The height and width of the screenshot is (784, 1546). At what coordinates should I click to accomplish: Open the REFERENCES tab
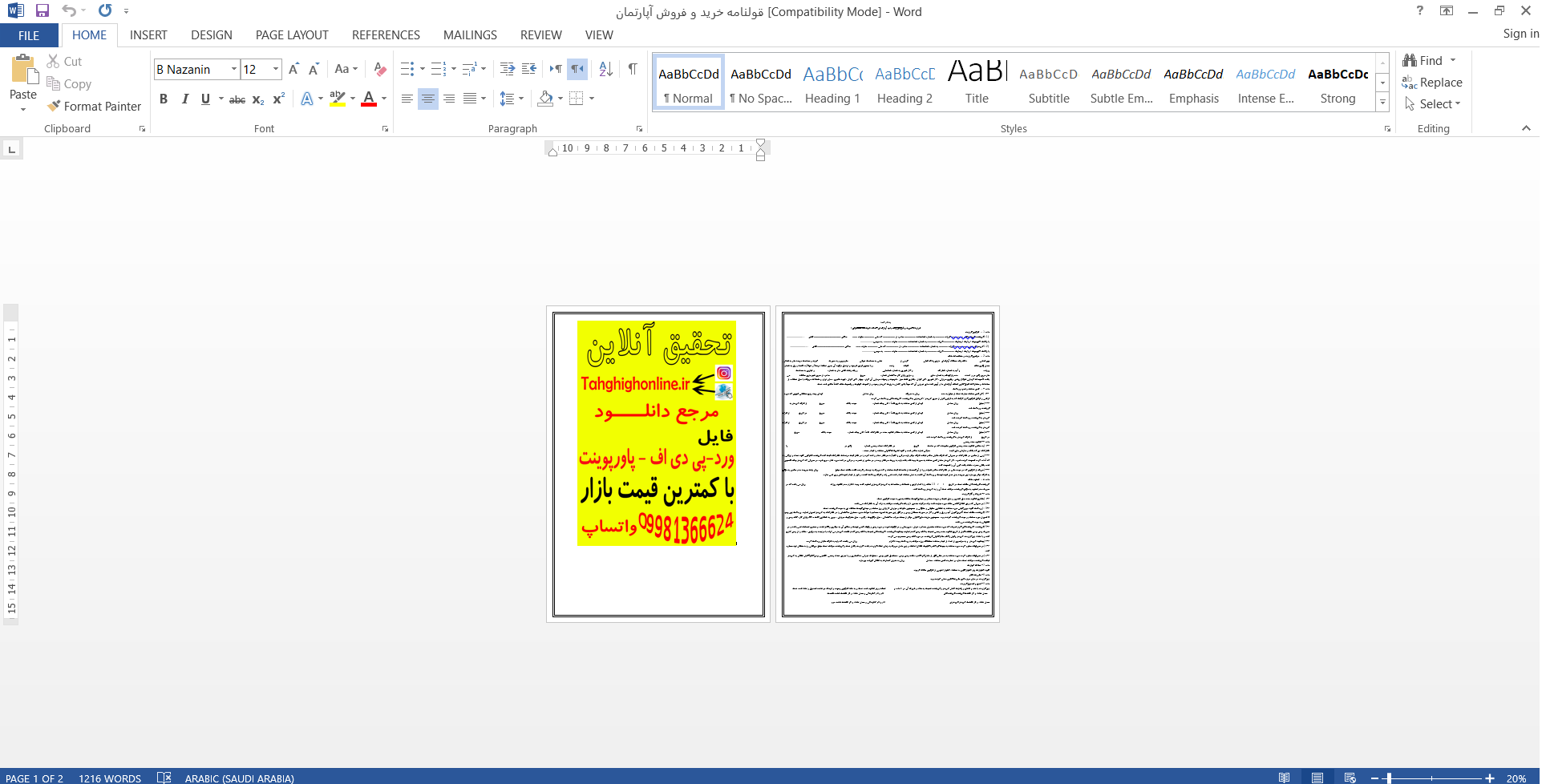pos(386,35)
